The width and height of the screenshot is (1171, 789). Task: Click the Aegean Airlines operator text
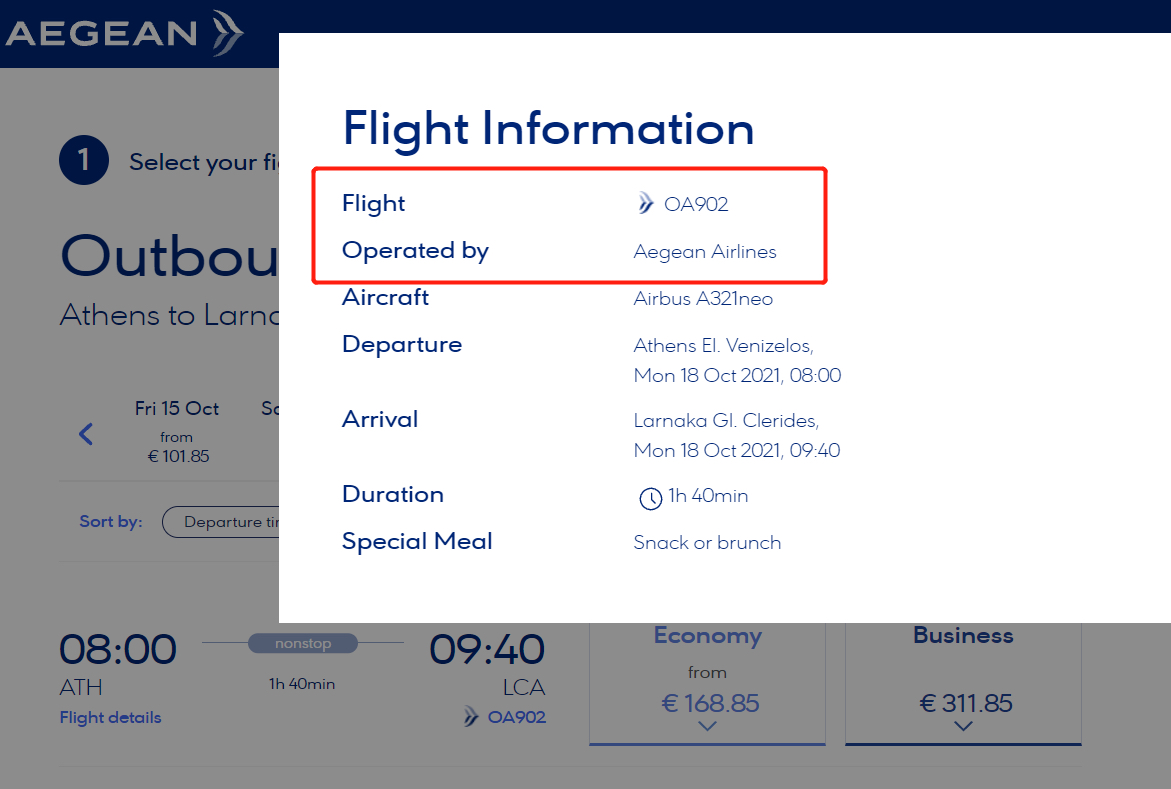[x=705, y=252]
